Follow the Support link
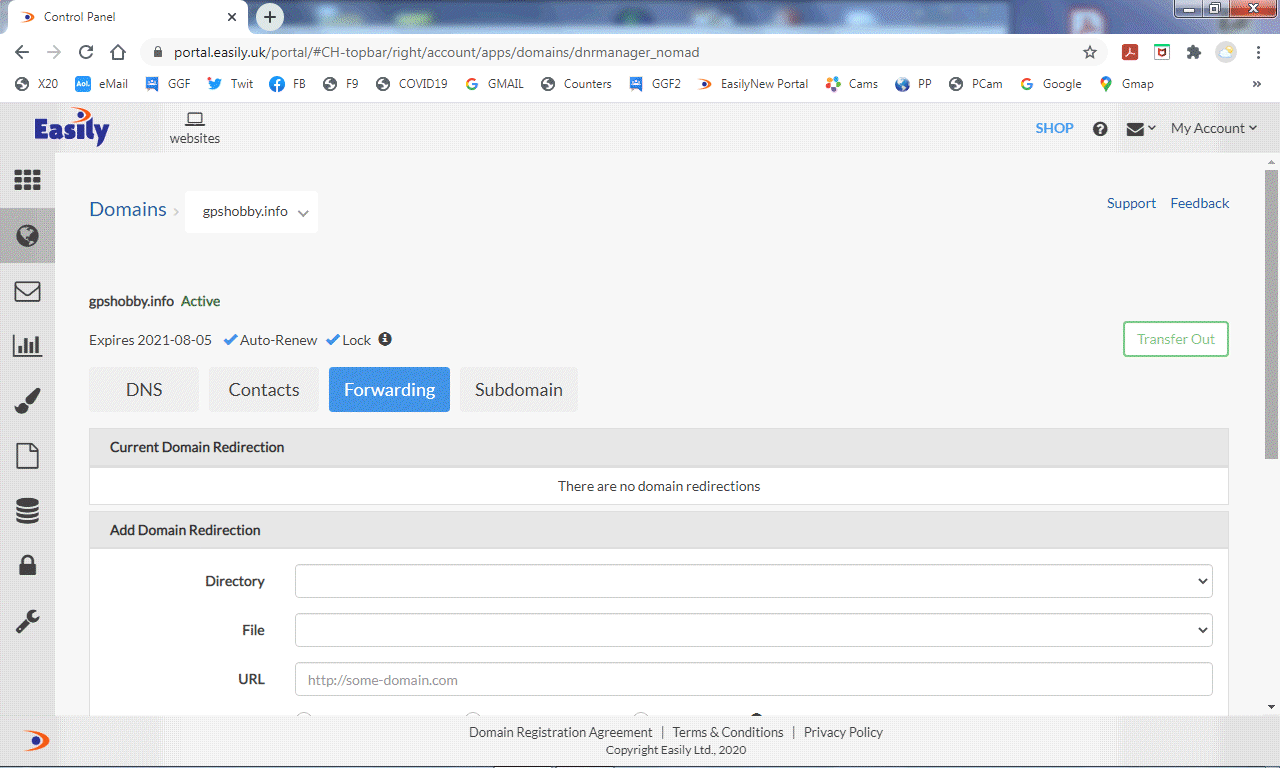Screen dimensions: 1280x768 (x=1131, y=203)
